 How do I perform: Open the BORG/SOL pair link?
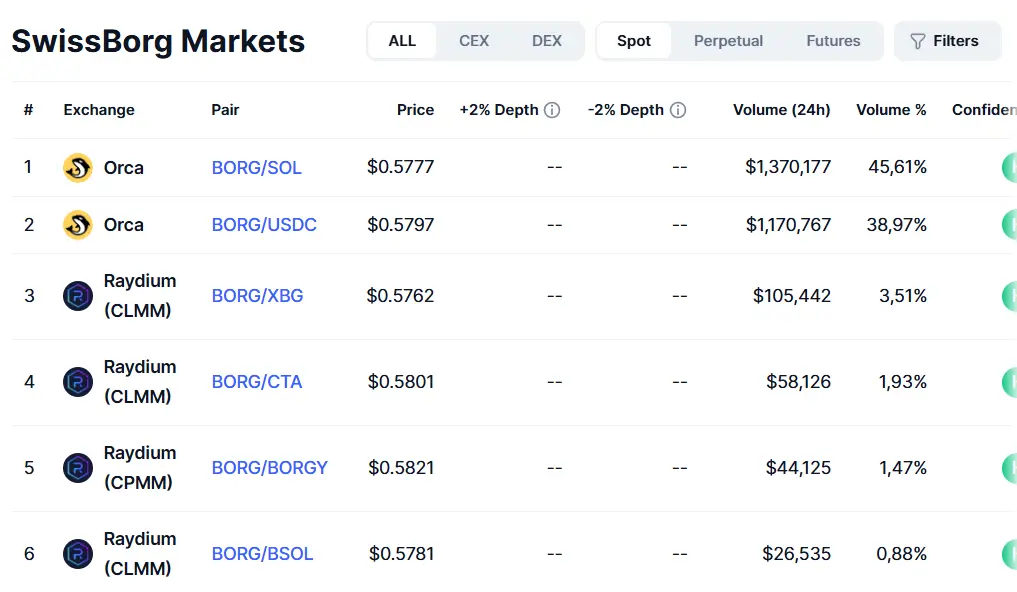click(256, 168)
